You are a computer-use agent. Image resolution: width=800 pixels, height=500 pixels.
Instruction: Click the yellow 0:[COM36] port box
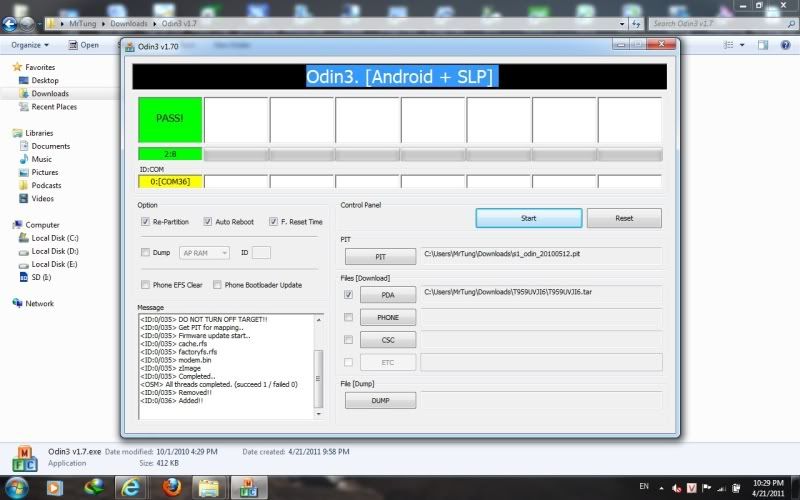[x=170, y=181]
